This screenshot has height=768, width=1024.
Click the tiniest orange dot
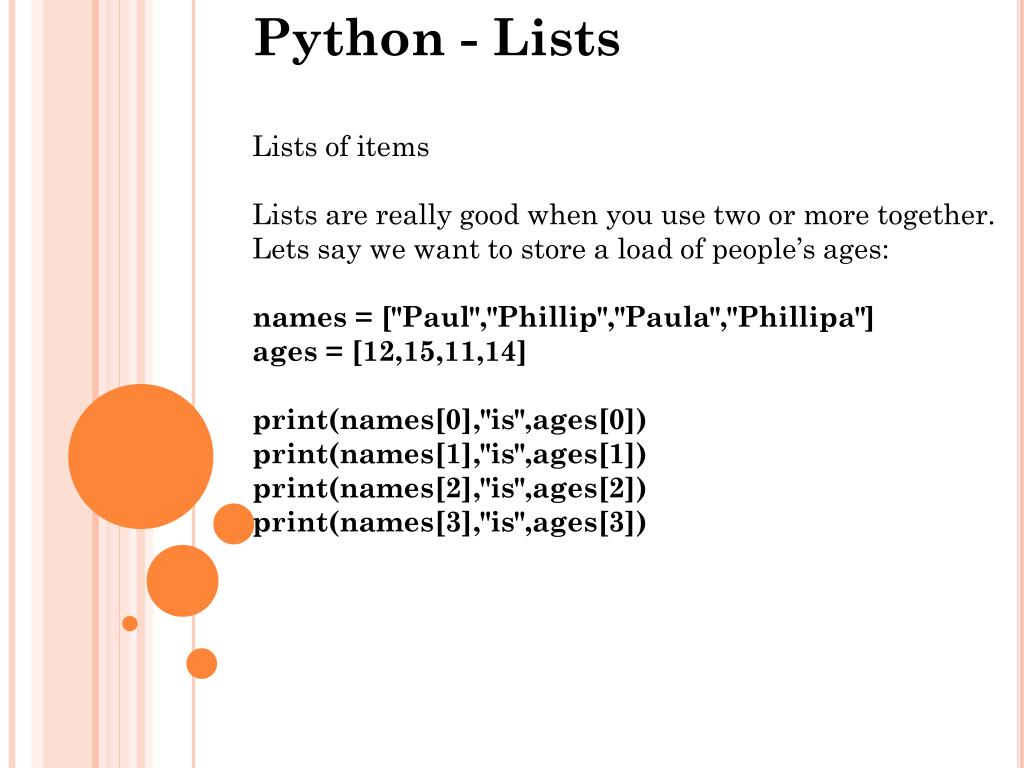tap(130, 624)
